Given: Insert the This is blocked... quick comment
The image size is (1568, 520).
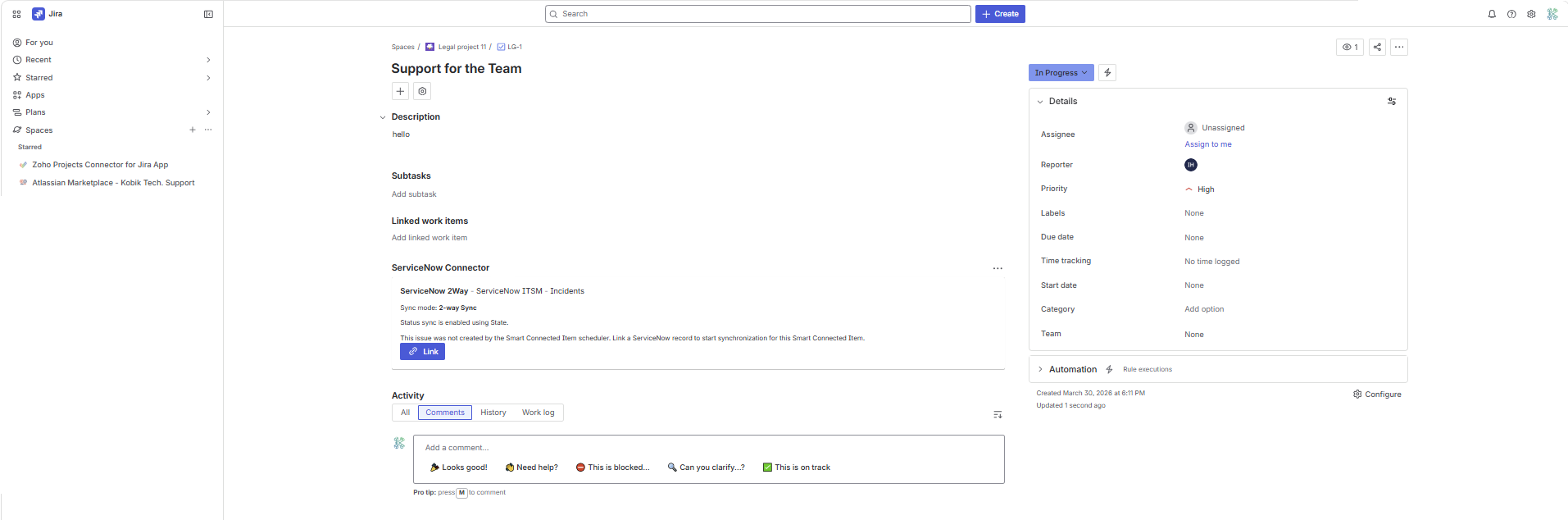Looking at the screenshot, I should (x=612, y=468).
